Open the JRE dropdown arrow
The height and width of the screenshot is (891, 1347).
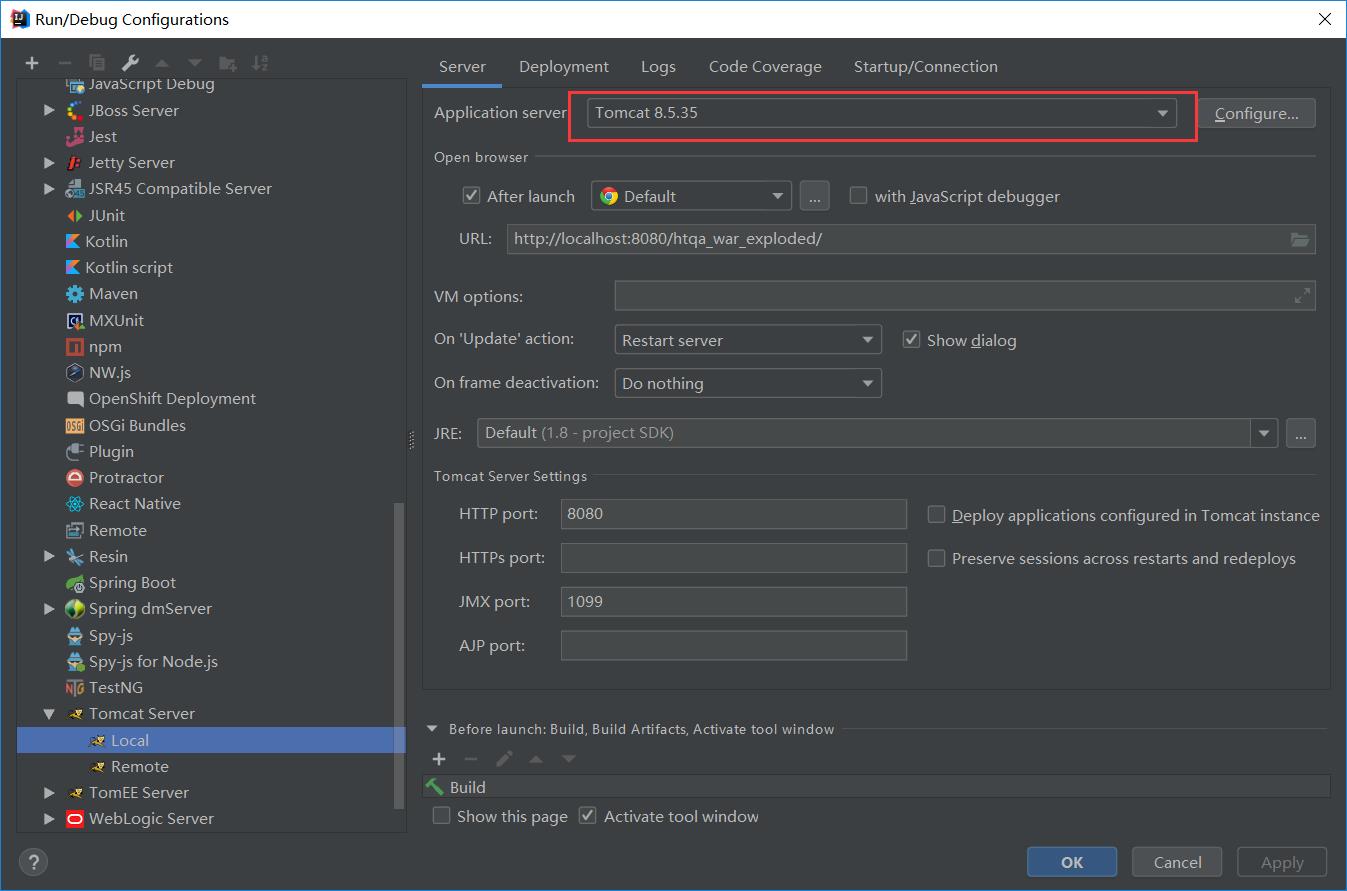(1264, 433)
